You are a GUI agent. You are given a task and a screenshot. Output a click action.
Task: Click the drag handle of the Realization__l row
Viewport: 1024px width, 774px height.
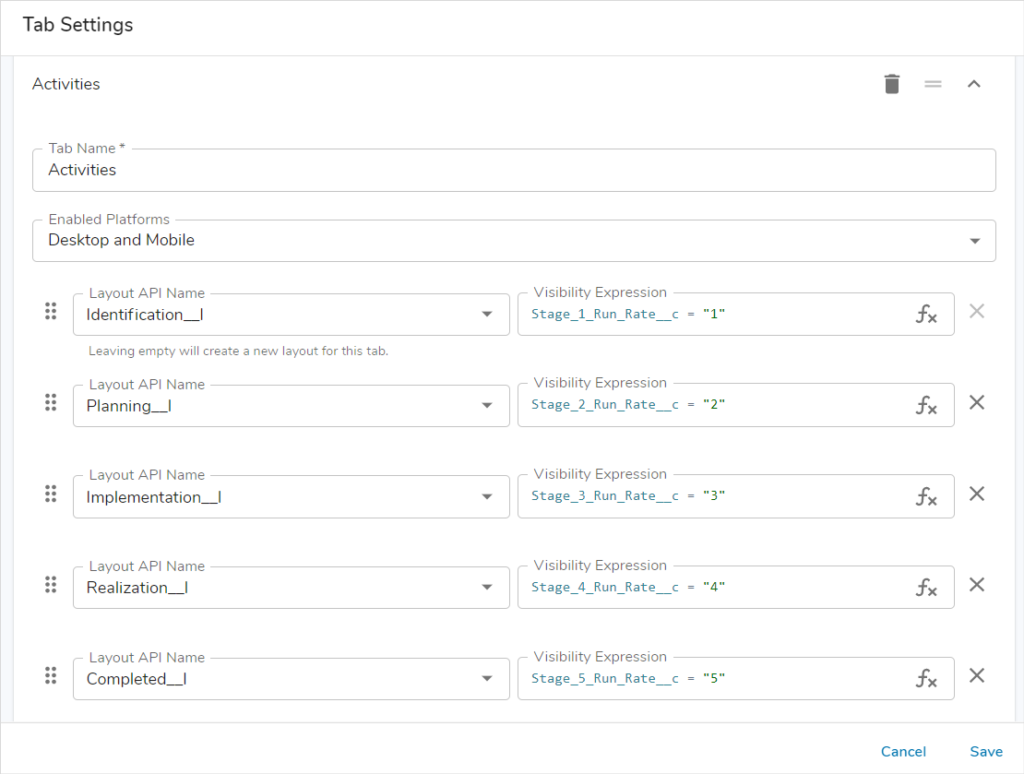51,584
